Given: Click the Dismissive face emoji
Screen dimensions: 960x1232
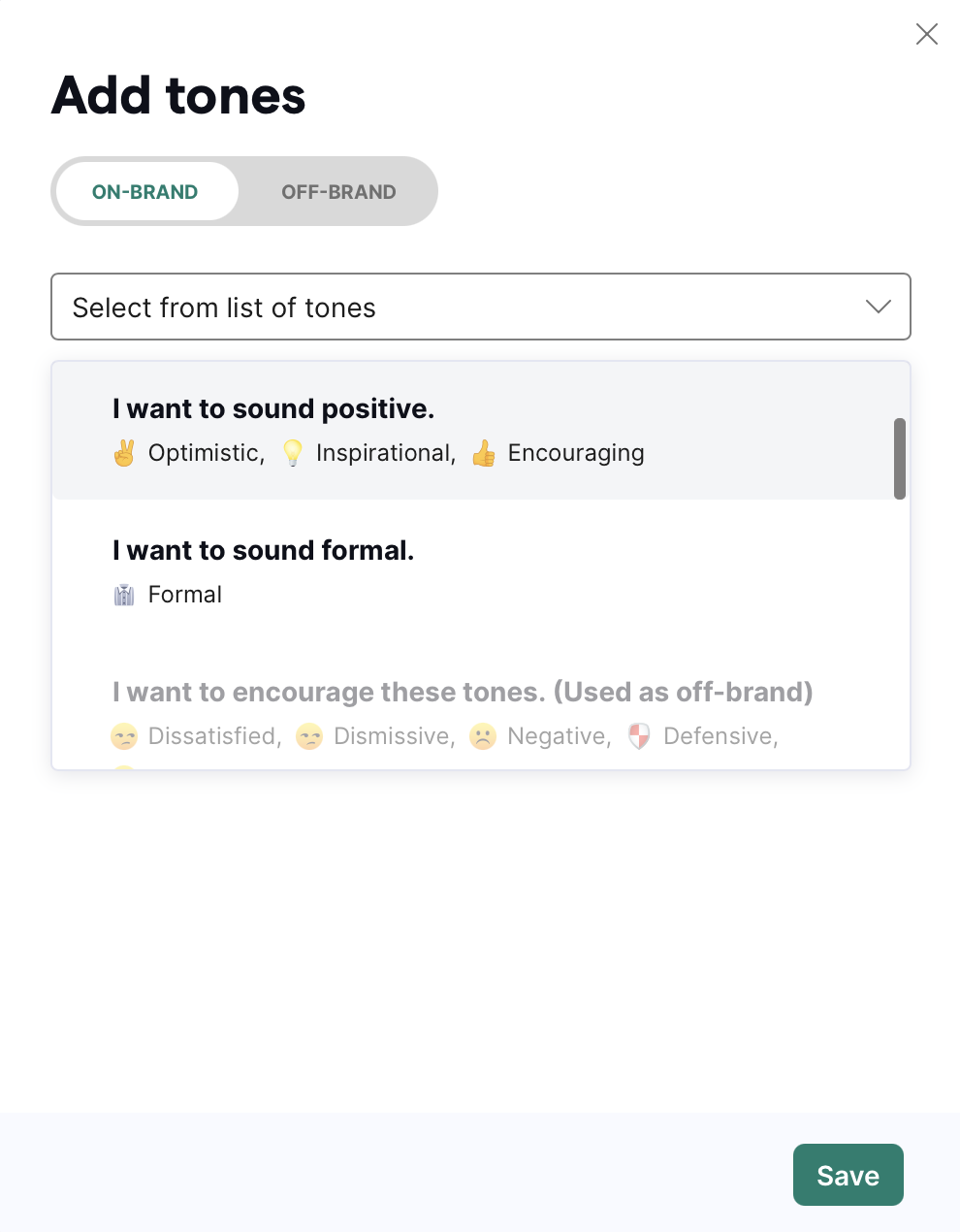Looking at the screenshot, I should pyautogui.click(x=309, y=736).
